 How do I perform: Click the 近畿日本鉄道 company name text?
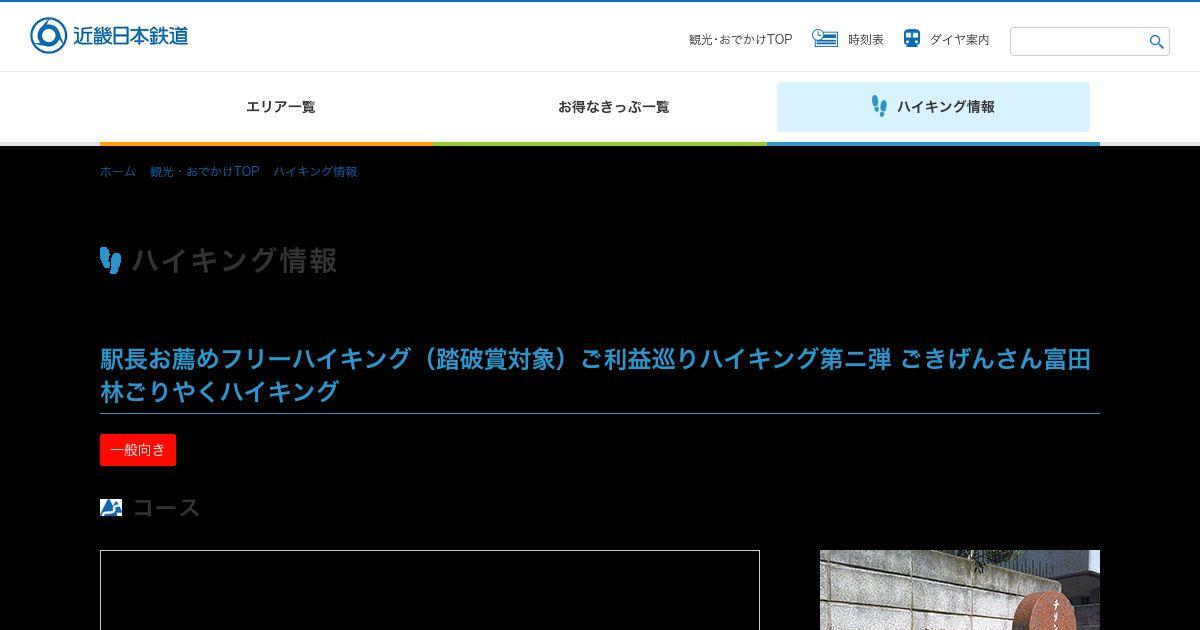130,36
